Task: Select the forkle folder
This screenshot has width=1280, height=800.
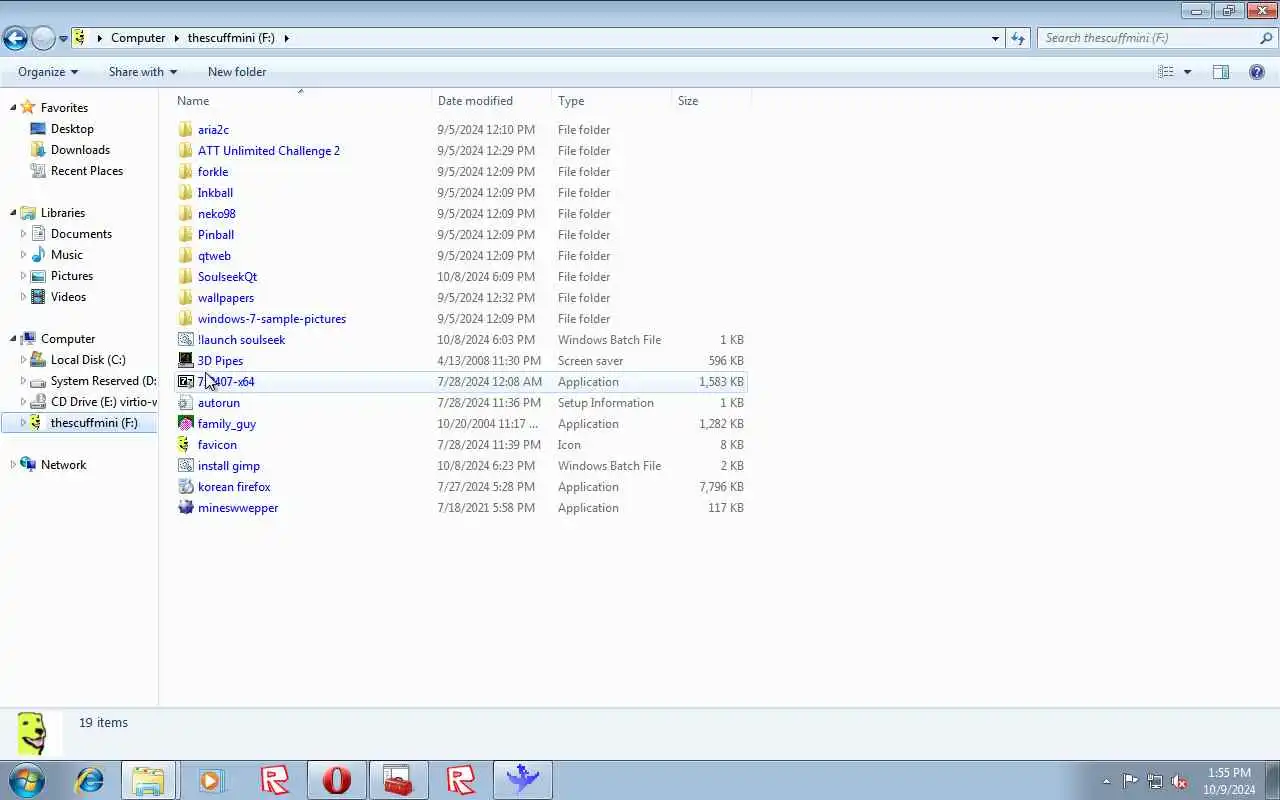Action: coord(212,172)
